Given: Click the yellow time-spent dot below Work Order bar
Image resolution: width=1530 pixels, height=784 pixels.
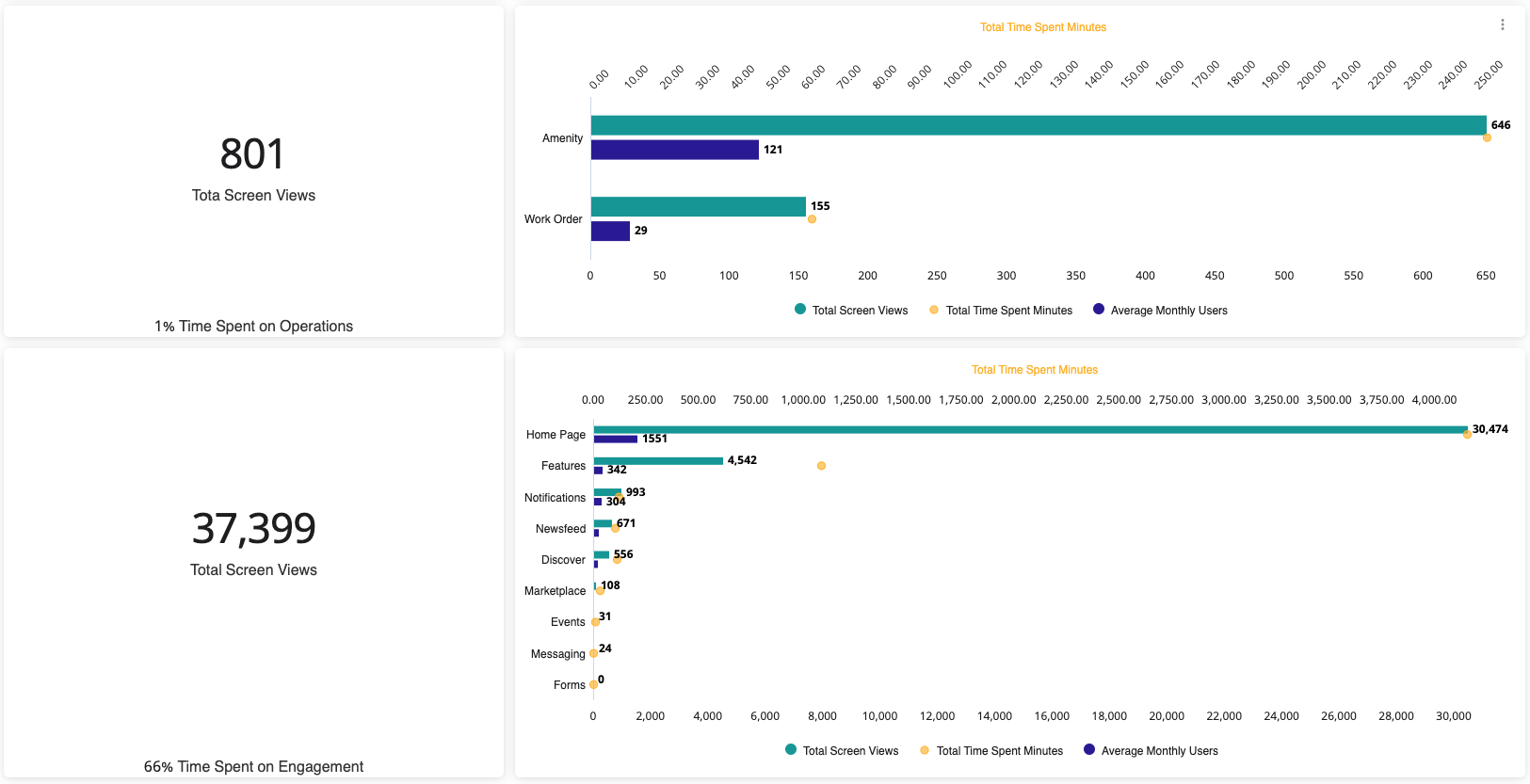Looking at the screenshot, I should tap(812, 219).
